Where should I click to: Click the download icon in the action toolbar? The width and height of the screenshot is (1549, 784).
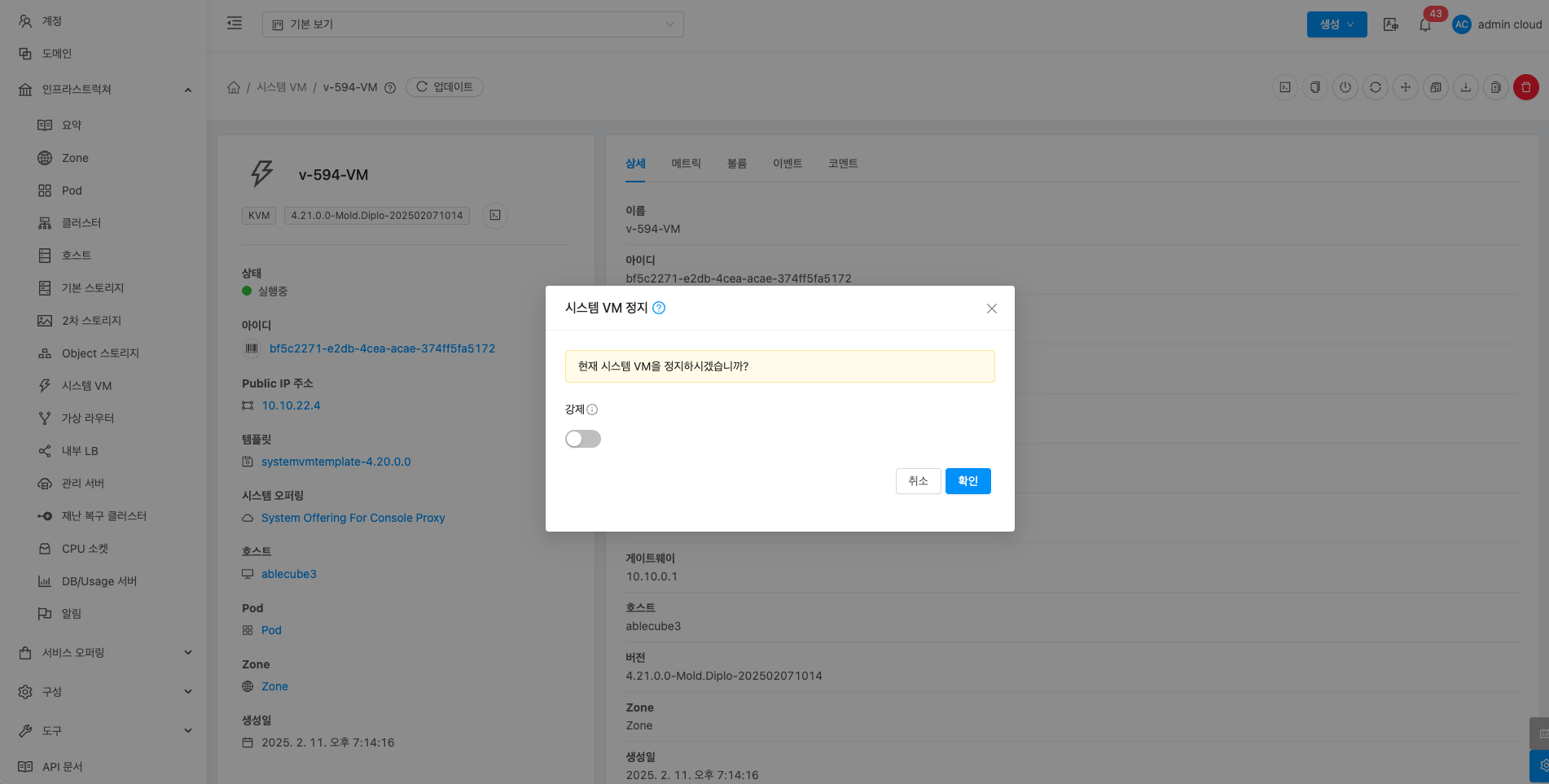point(1465,87)
